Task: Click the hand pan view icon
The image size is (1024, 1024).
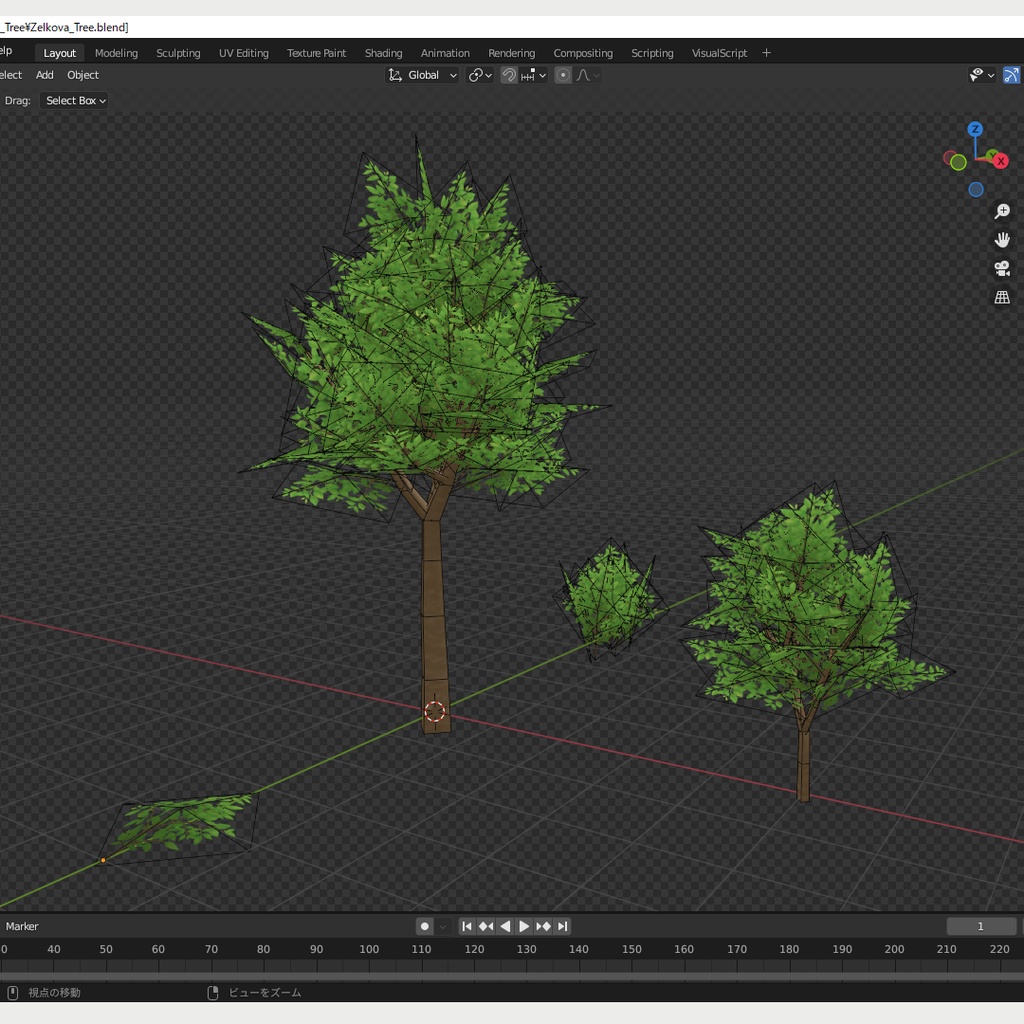Action: pyautogui.click(x=1002, y=240)
